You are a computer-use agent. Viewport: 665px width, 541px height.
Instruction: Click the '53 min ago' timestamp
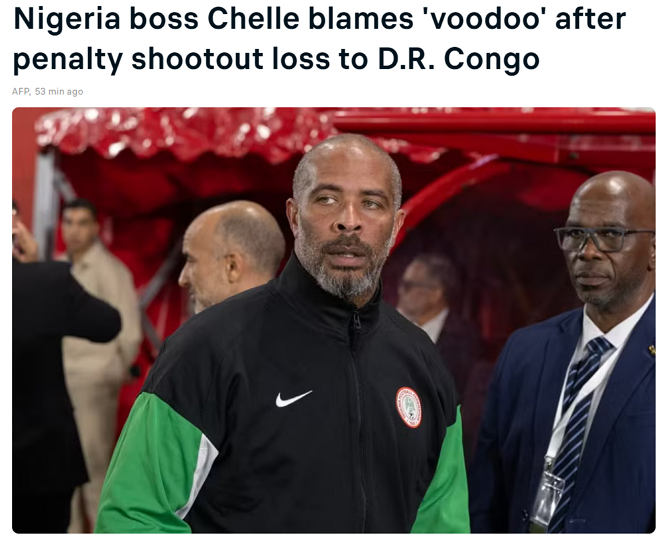(59, 92)
